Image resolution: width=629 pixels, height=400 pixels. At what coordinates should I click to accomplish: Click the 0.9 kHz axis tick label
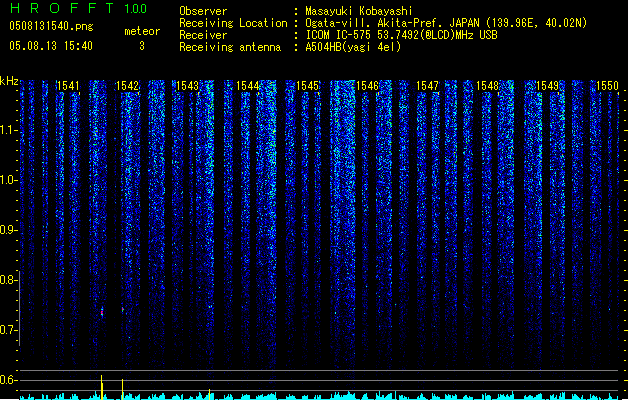tap(8, 230)
